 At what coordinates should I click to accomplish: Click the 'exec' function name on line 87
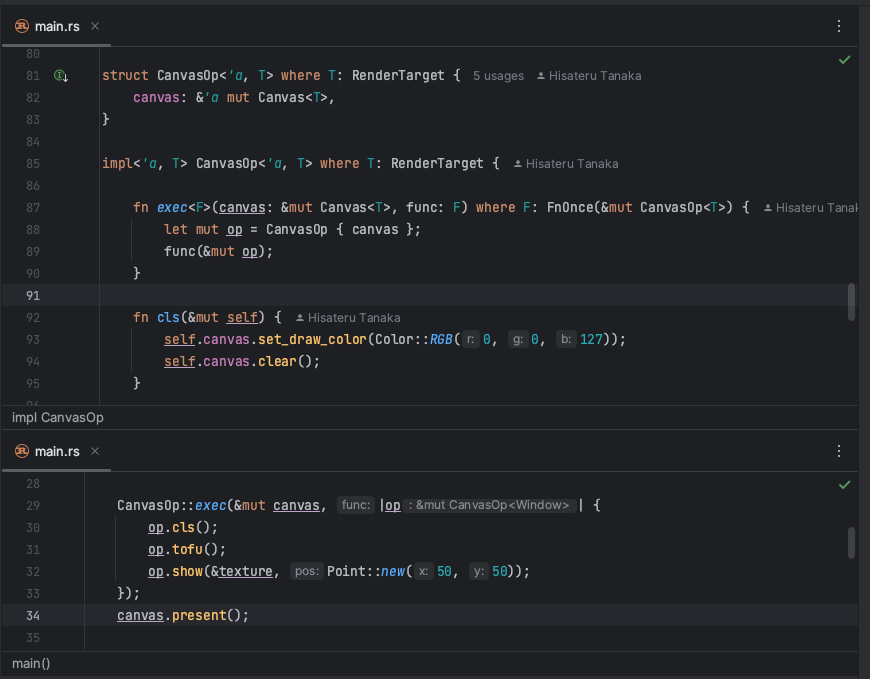172,207
